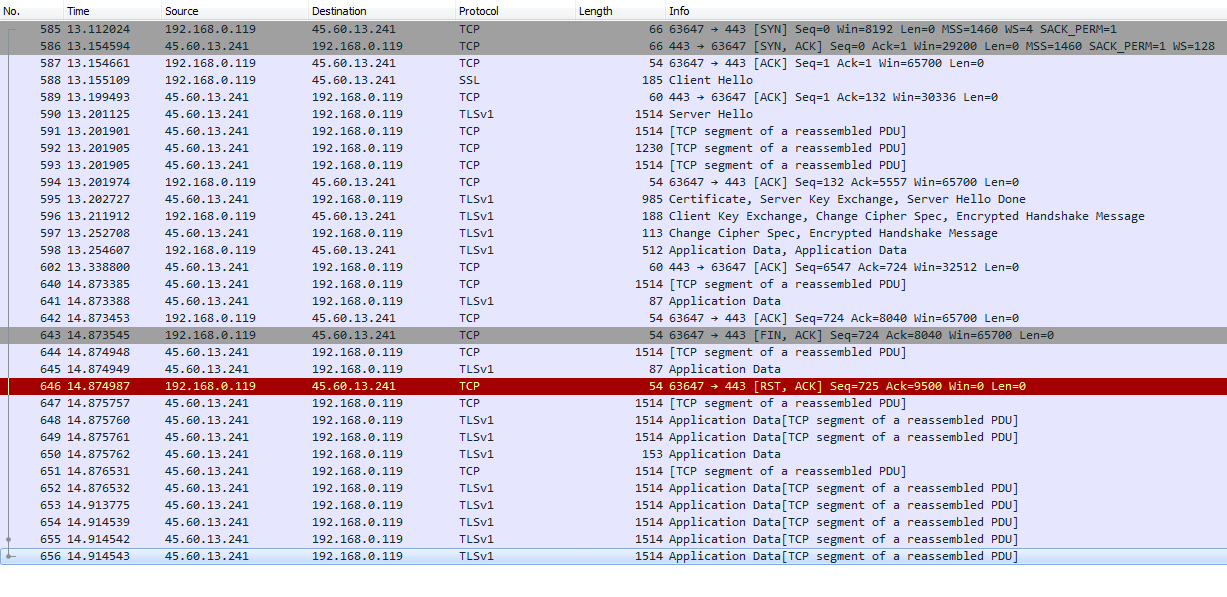Select packet 641 Application Data length 87
The height and width of the screenshot is (597, 1227).
[613, 301]
